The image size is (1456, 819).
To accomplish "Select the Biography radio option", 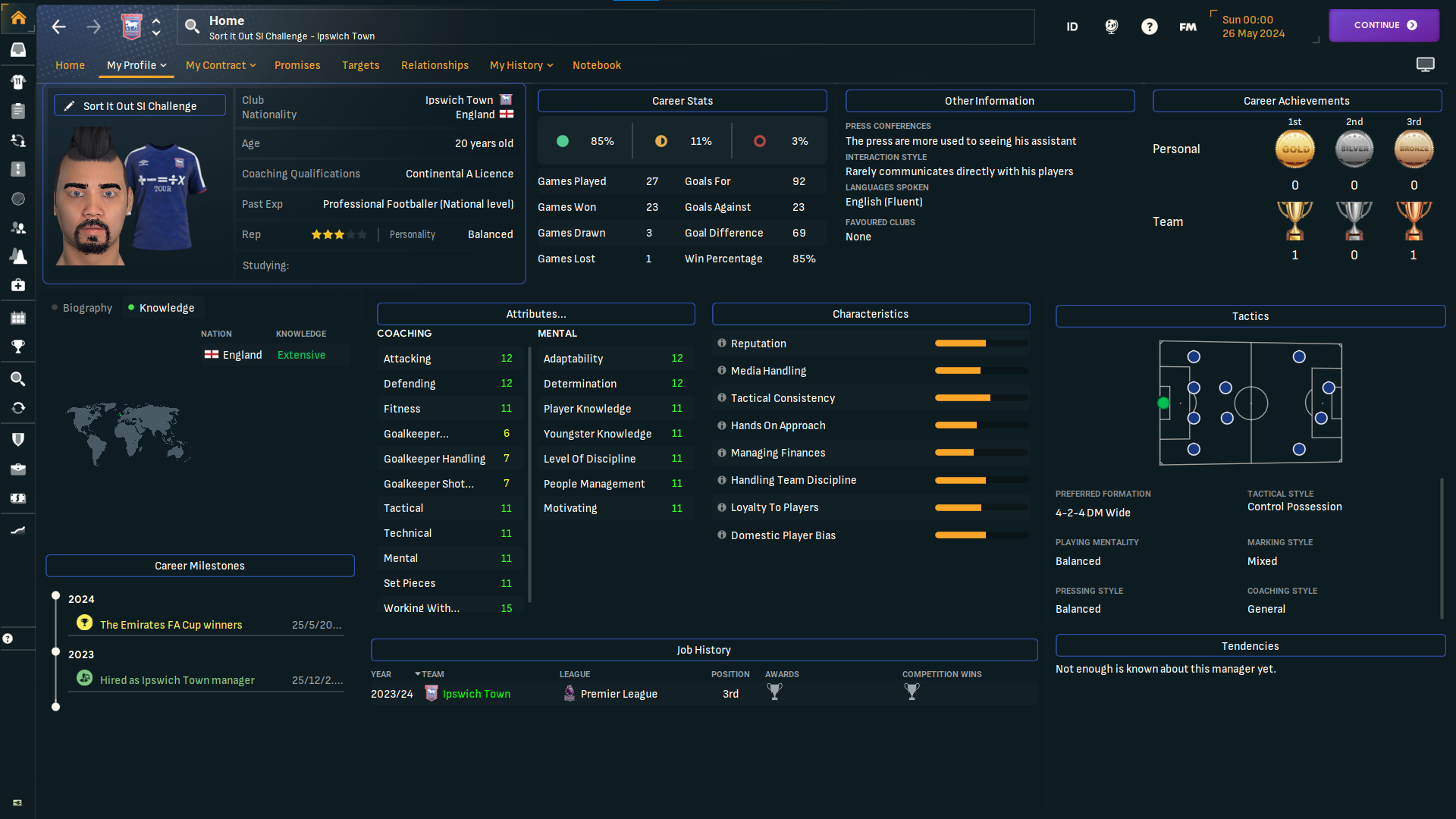I will 82,308.
